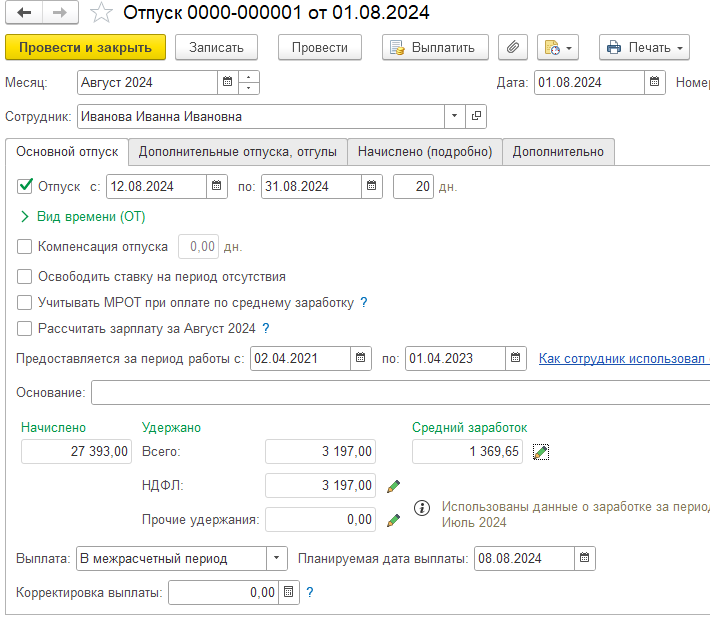
Task: Open the create-based-on document dropdown icon
Action: tap(558, 47)
